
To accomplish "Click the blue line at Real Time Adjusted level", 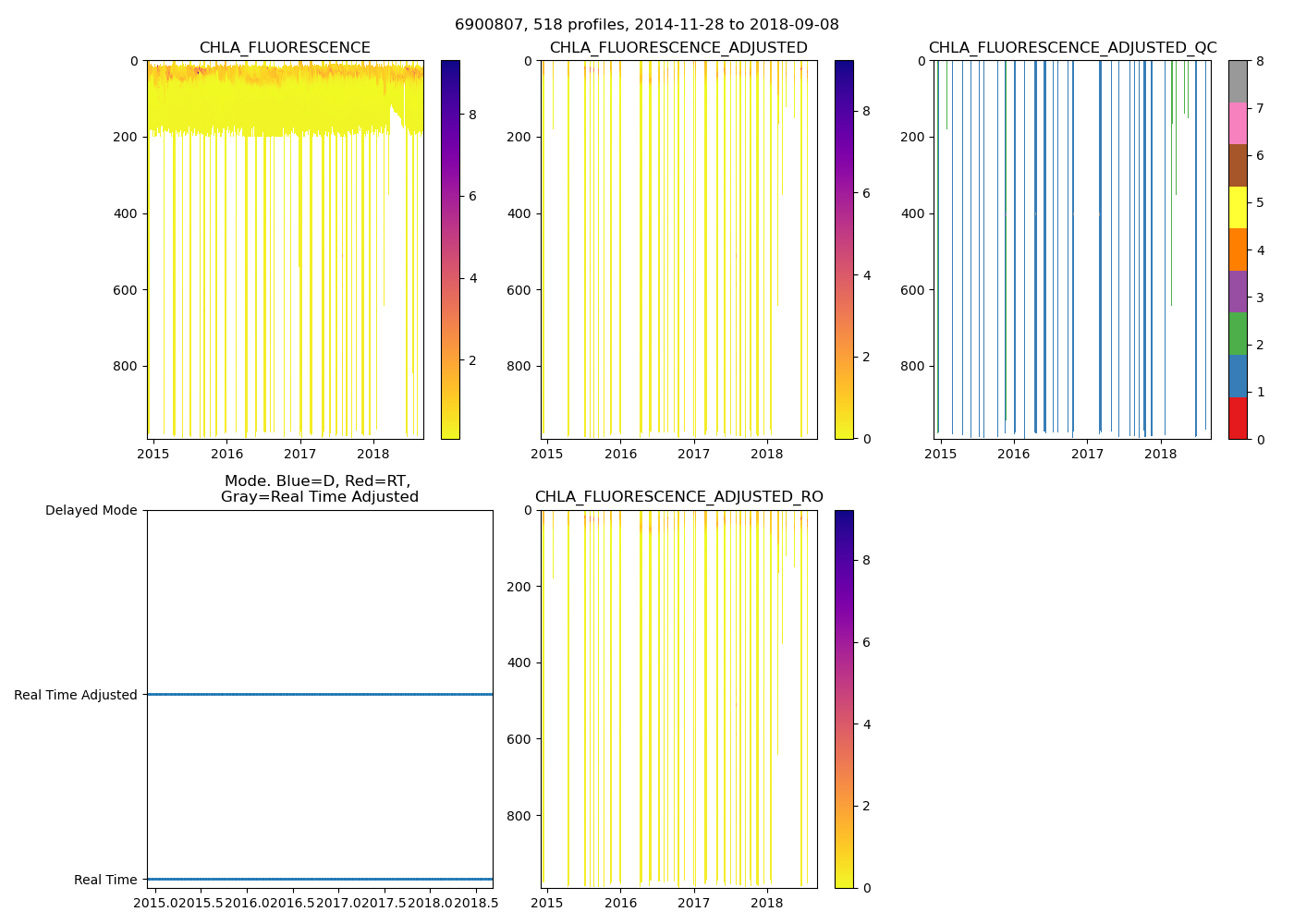I will (x=319, y=694).
